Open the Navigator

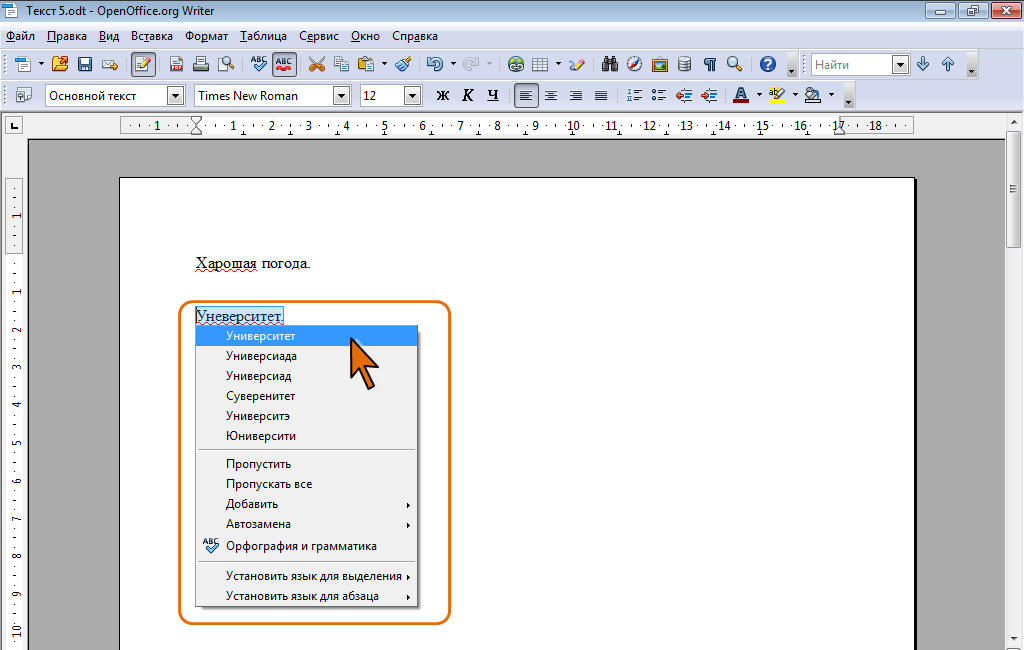coord(634,64)
